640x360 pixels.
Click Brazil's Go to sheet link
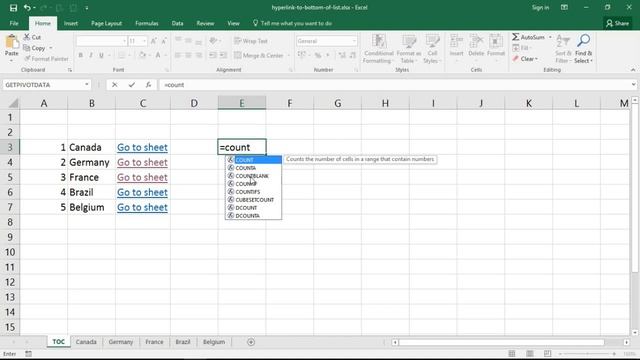pos(142,192)
